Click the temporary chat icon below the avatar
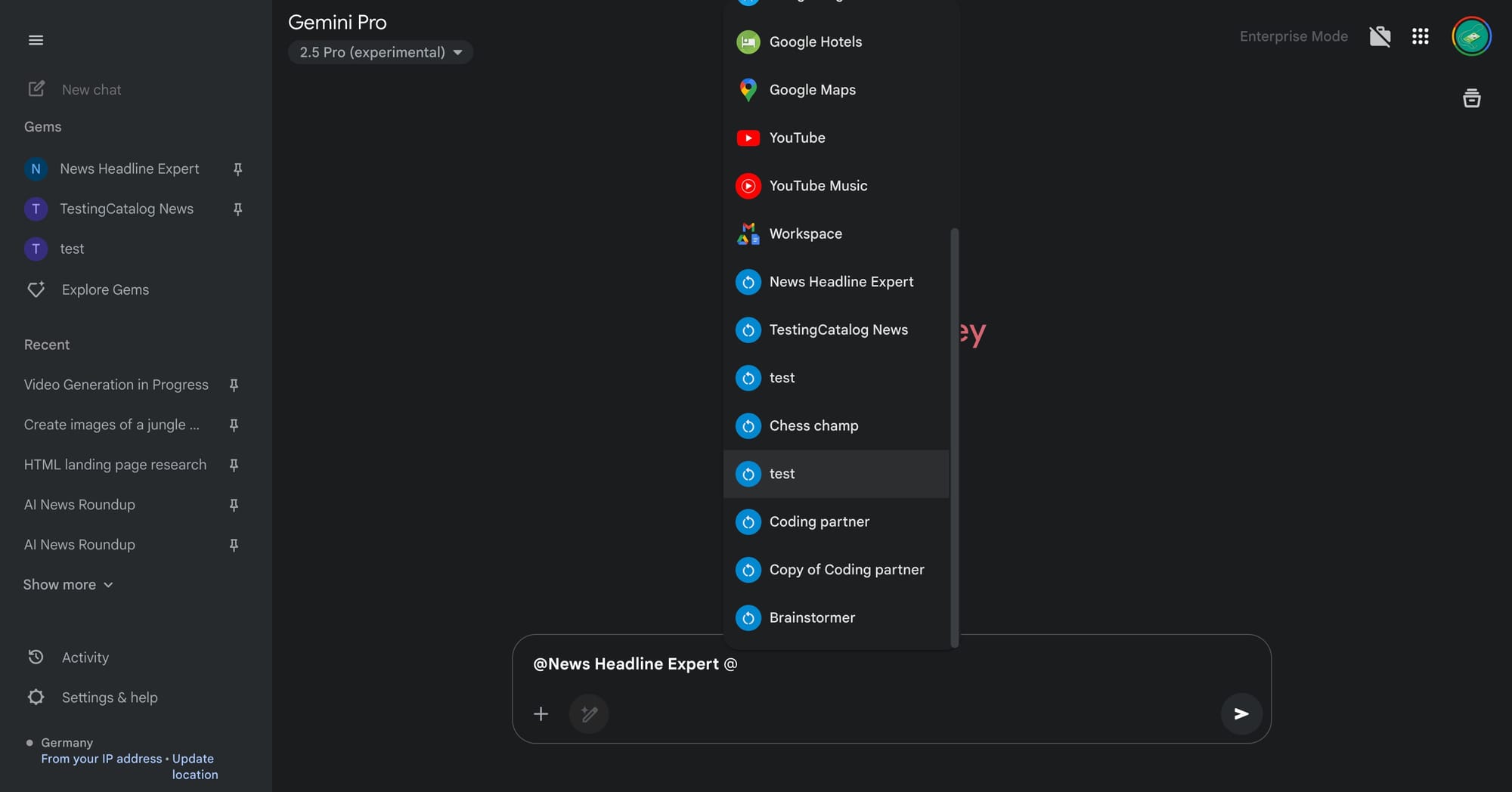 click(x=1471, y=98)
